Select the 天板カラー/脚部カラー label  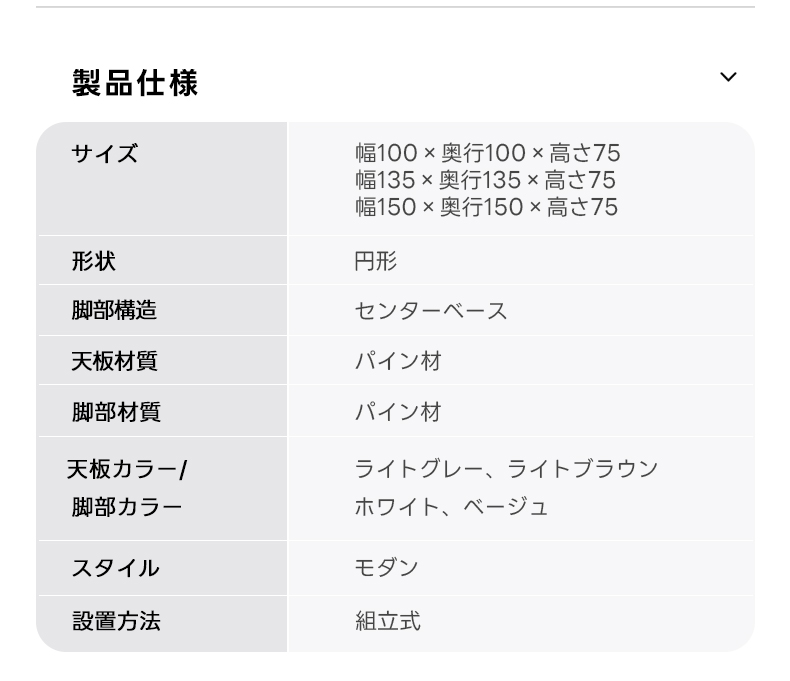click(127, 488)
